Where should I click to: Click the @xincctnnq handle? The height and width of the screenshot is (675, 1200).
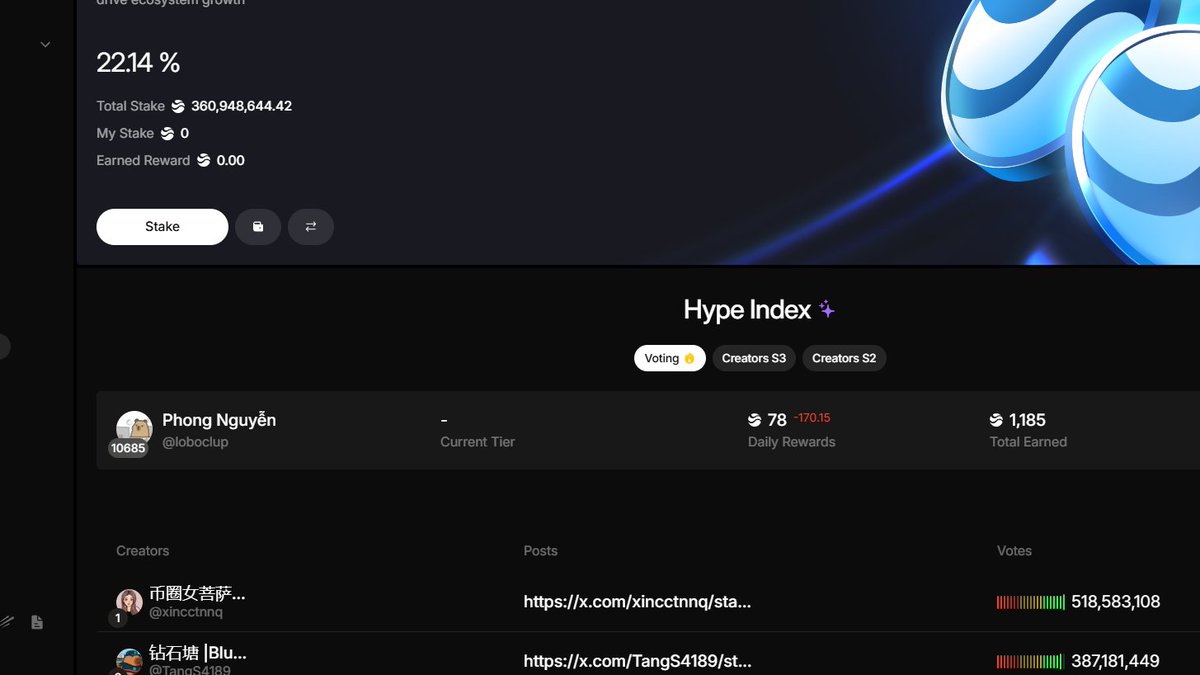click(186, 612)
